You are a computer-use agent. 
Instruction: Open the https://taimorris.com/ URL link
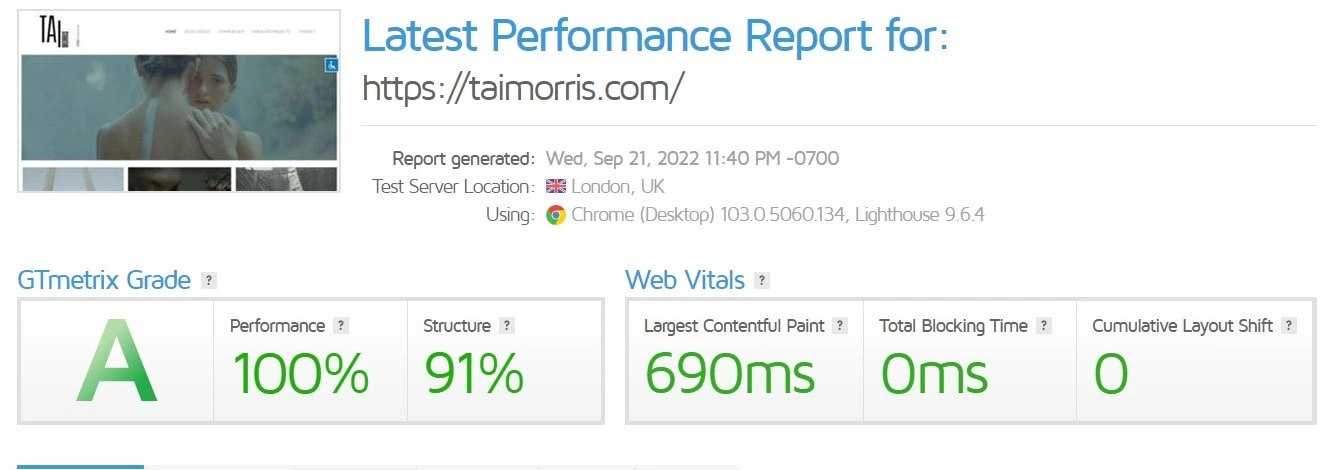pos(523,89)
